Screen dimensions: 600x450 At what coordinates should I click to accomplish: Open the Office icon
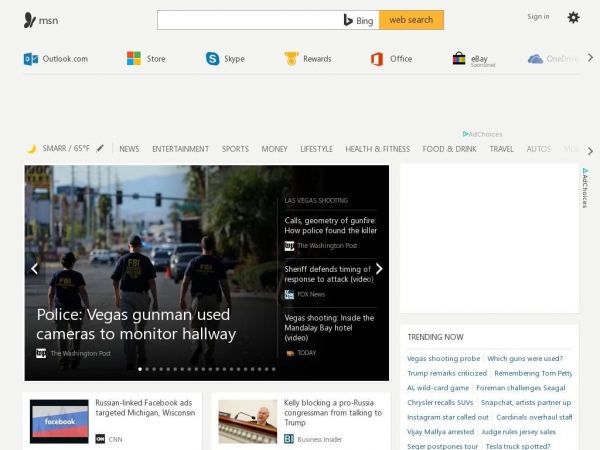coord(377,59)
